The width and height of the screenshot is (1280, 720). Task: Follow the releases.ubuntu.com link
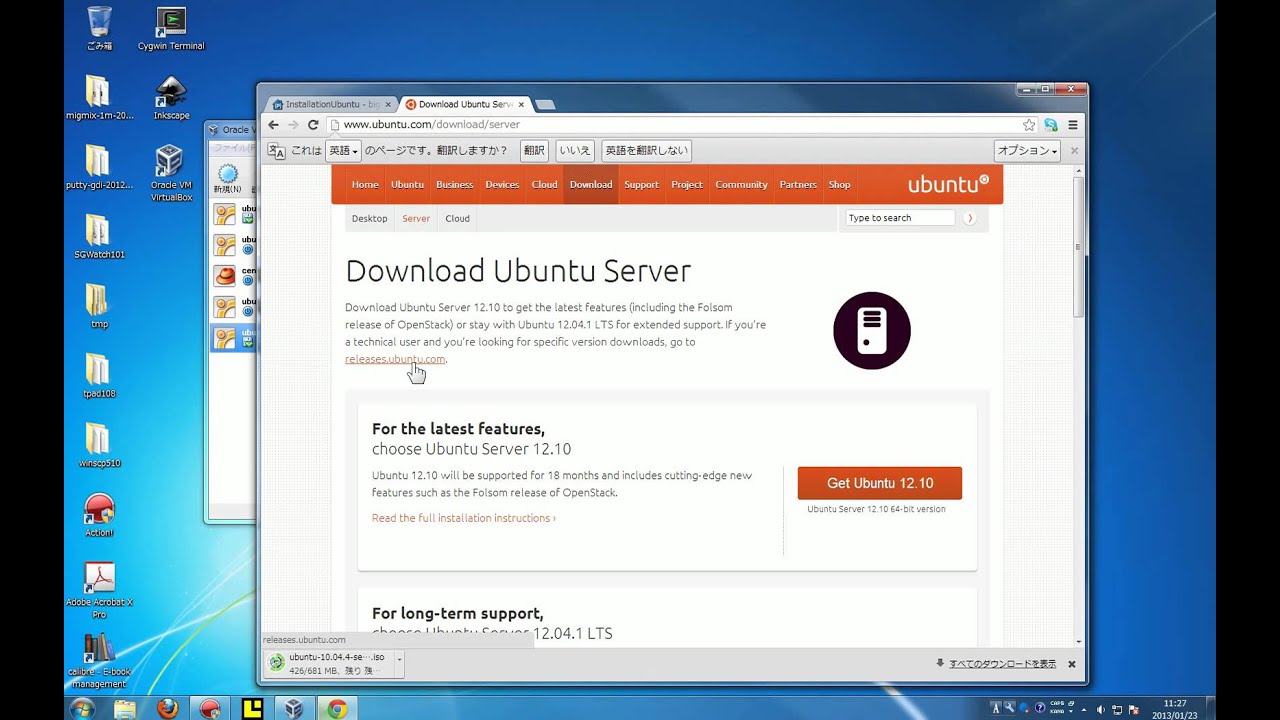tap(395, 359)
